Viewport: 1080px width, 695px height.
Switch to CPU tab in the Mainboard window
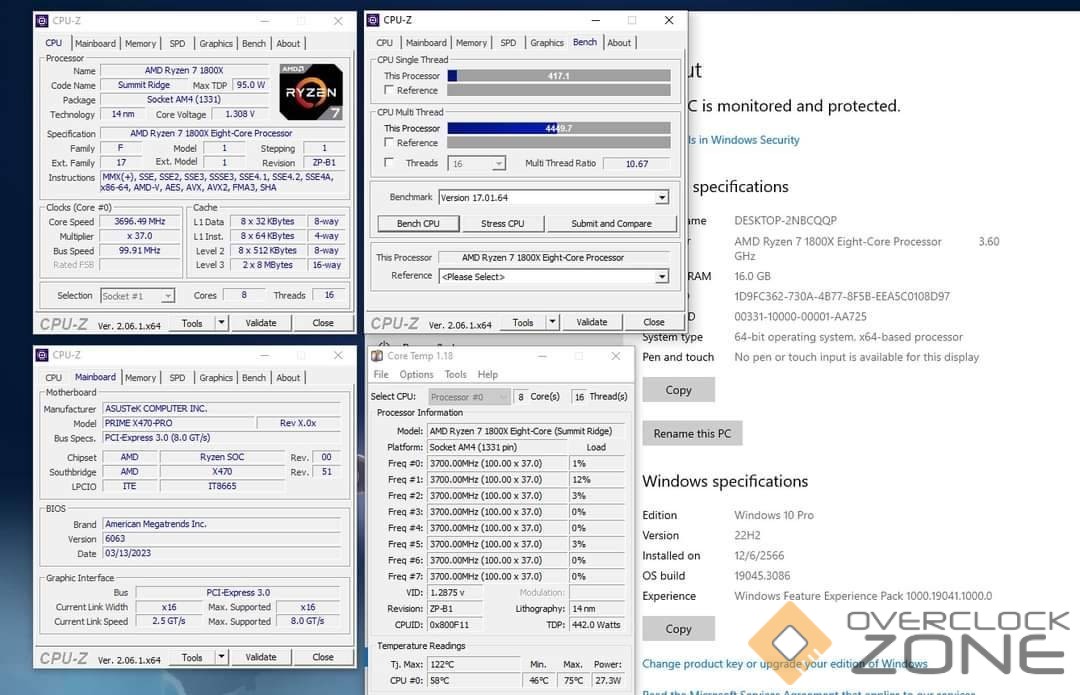click(54, 377)
